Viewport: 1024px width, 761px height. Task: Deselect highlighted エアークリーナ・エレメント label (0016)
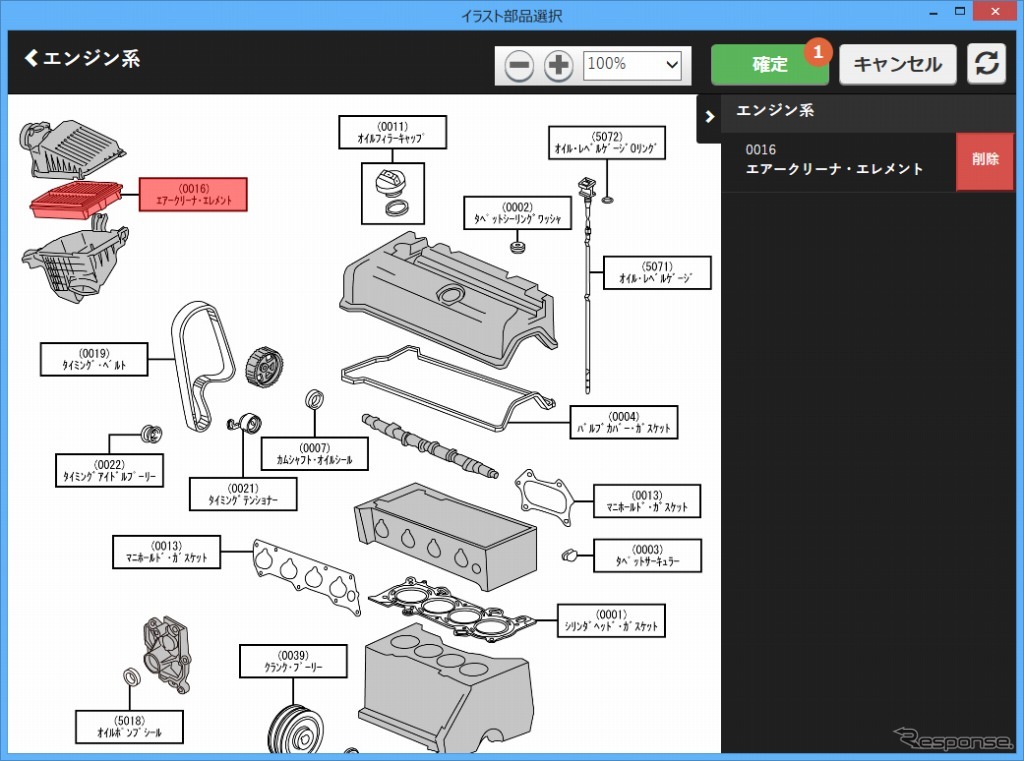click(x=193, y=194)
